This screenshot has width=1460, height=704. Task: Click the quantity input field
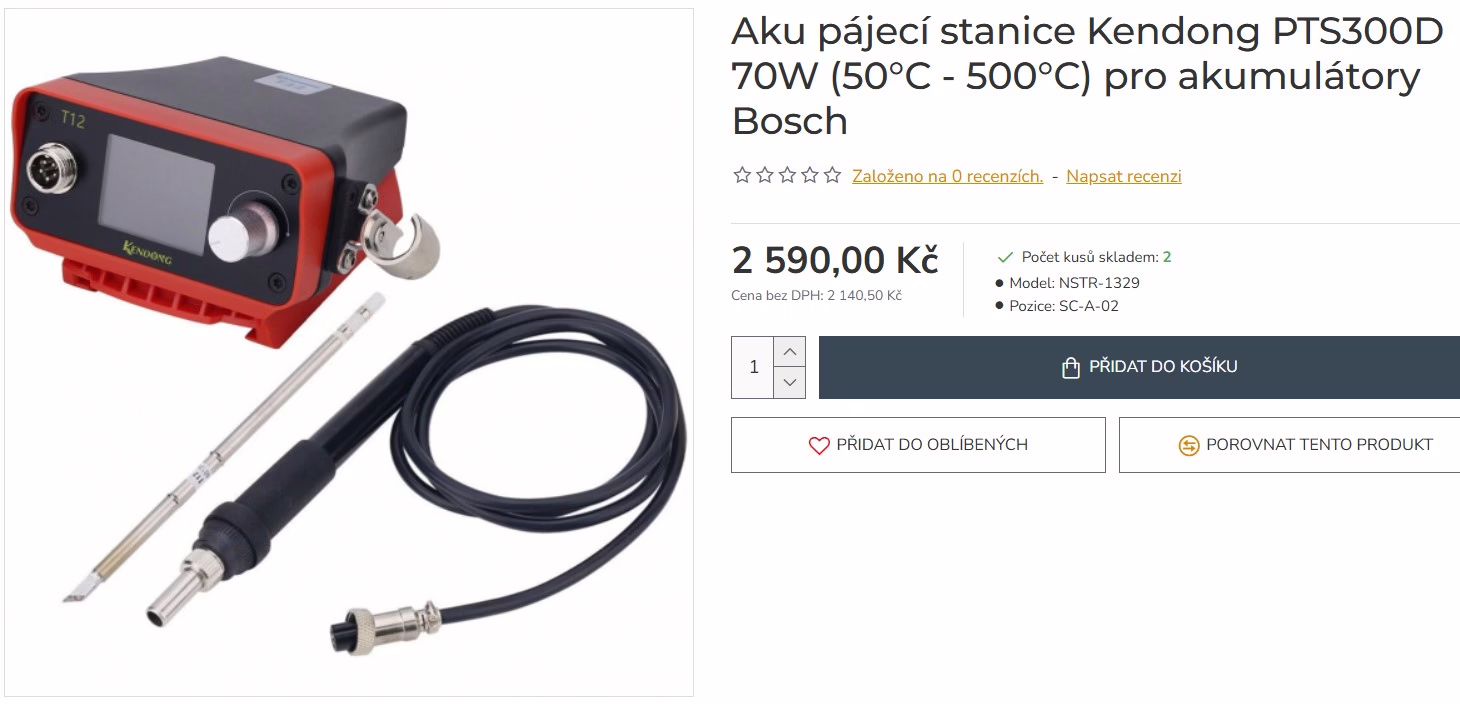click(753, 367)
